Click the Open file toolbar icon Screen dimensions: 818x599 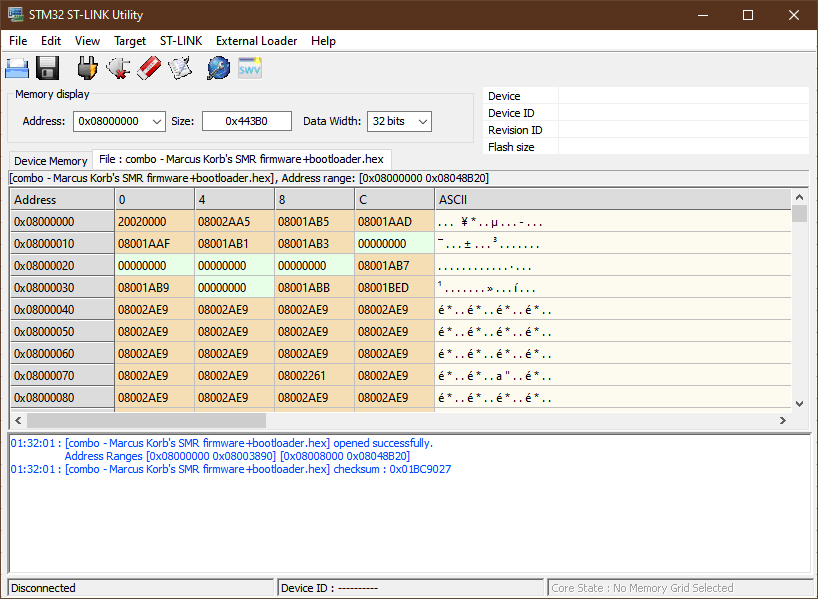pos(17,68)
